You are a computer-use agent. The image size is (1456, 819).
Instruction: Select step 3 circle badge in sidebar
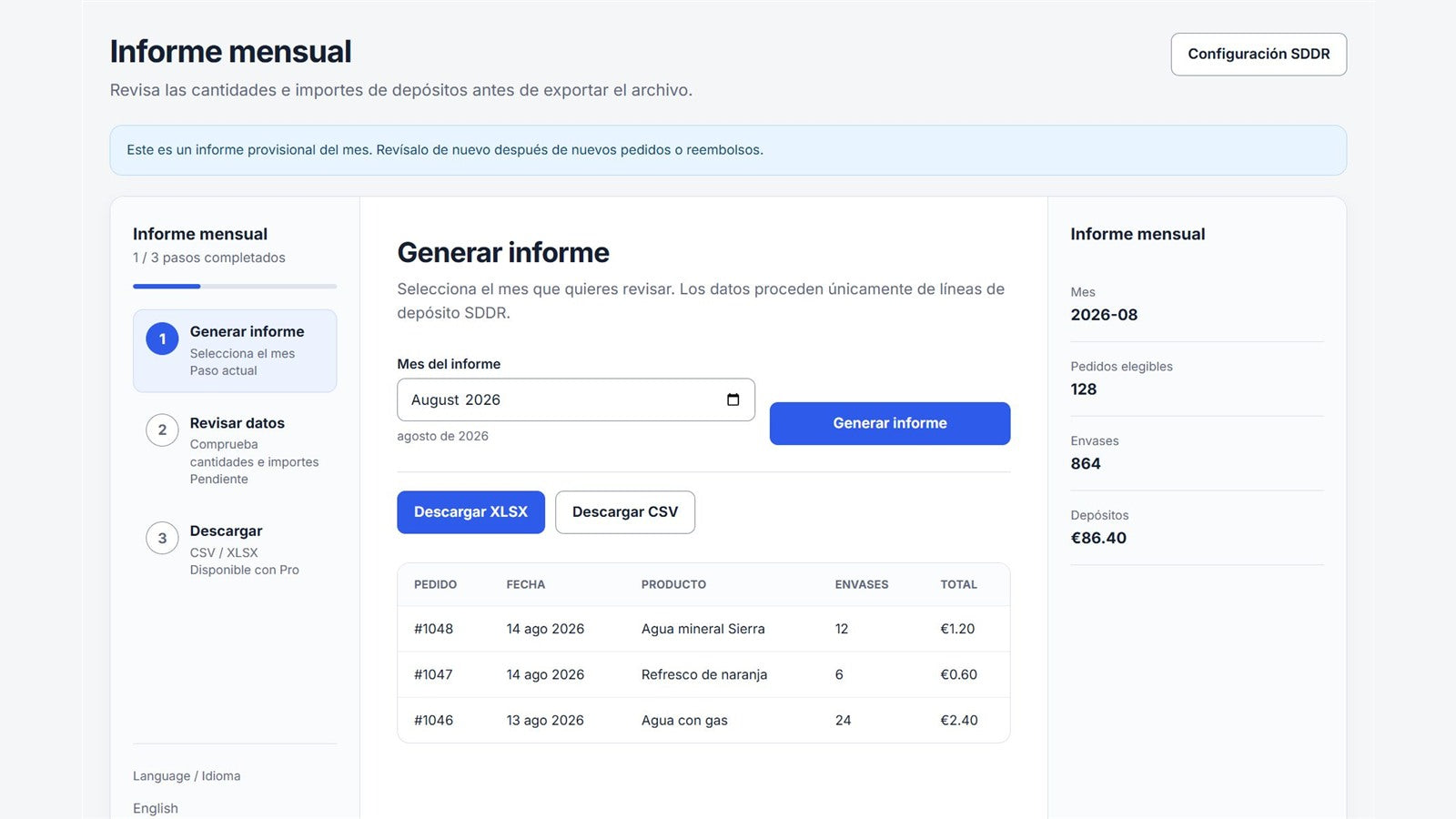(x=162, y=538)
